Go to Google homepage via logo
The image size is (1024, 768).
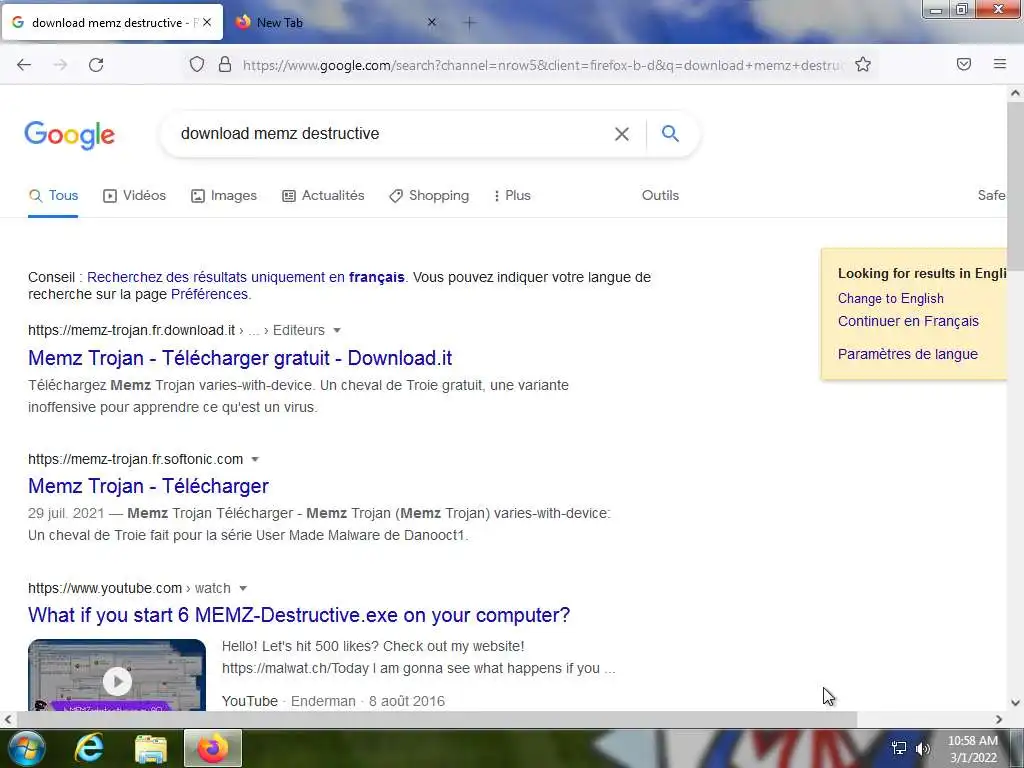tap(69, 135)
